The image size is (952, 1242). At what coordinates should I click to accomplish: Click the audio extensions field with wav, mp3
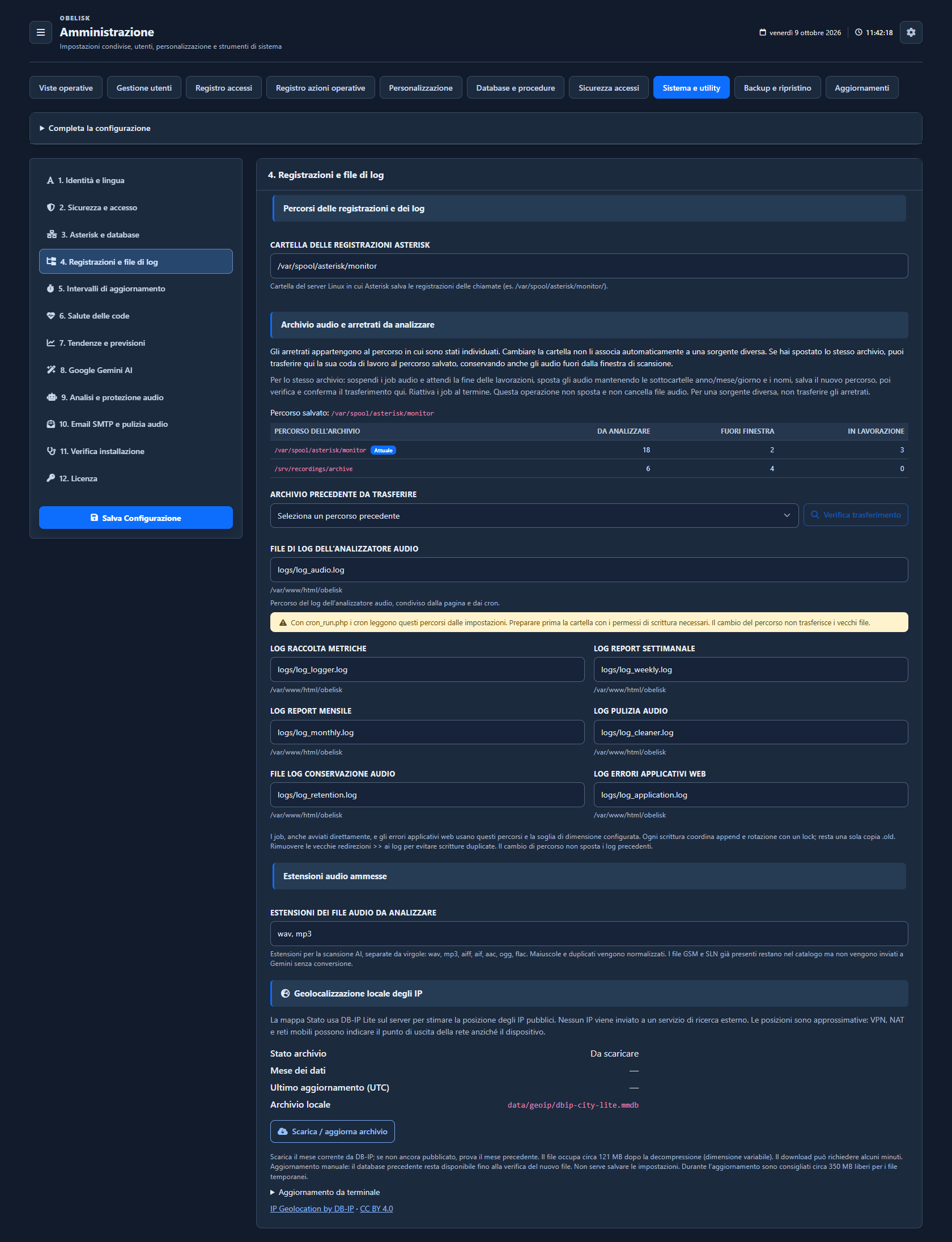point(589,934)
